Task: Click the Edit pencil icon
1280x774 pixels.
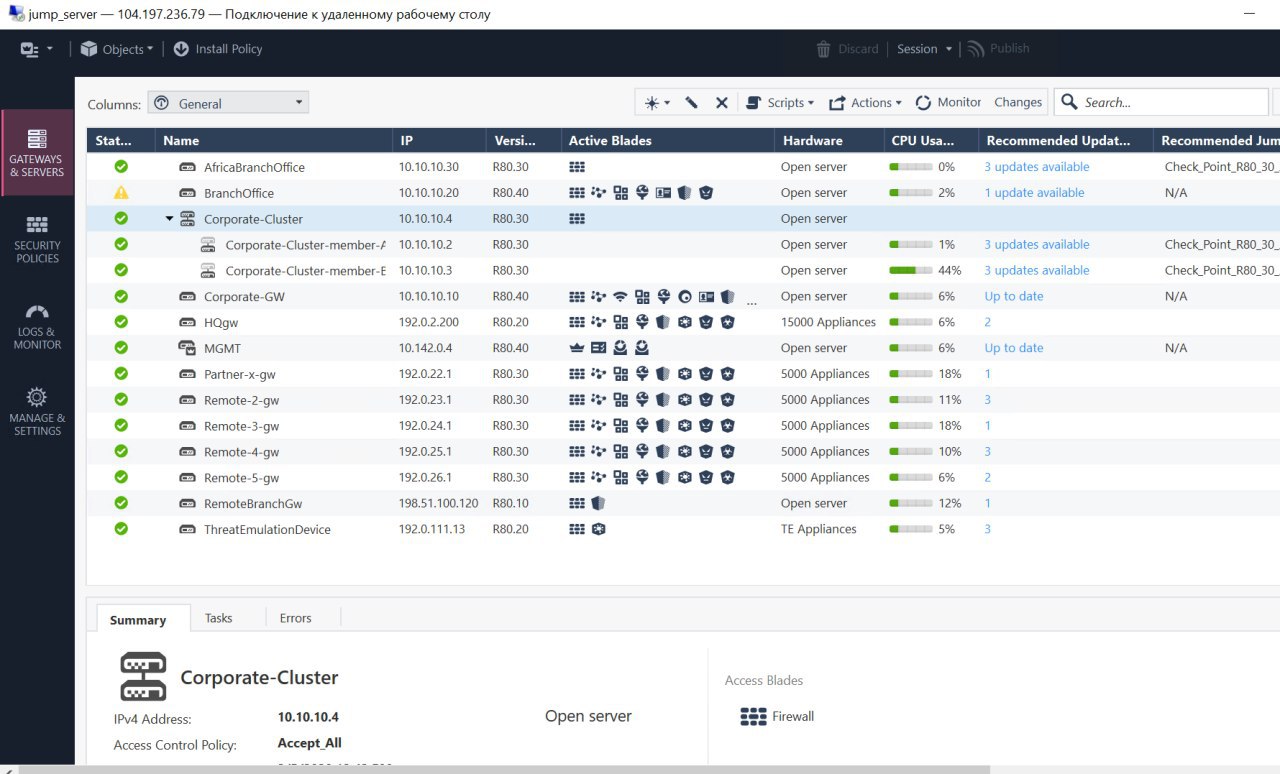Action: (691, 102)
